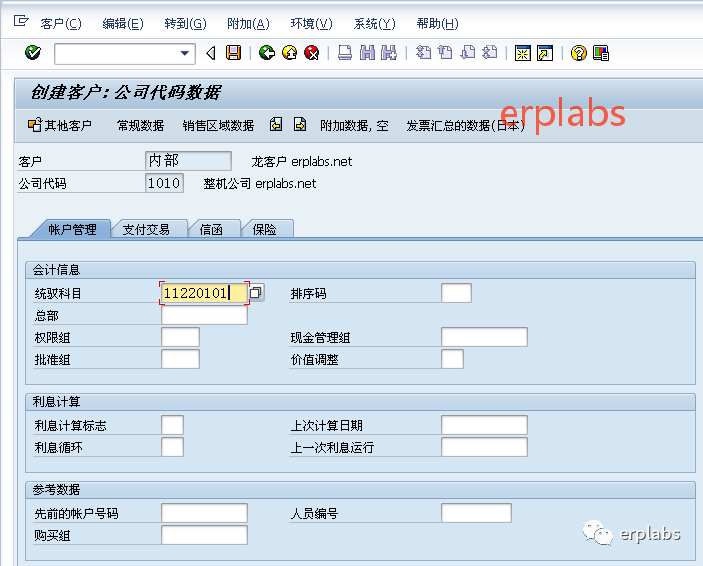Click the Generate Shortcut icon
The image size is (703, 566).
545,53
